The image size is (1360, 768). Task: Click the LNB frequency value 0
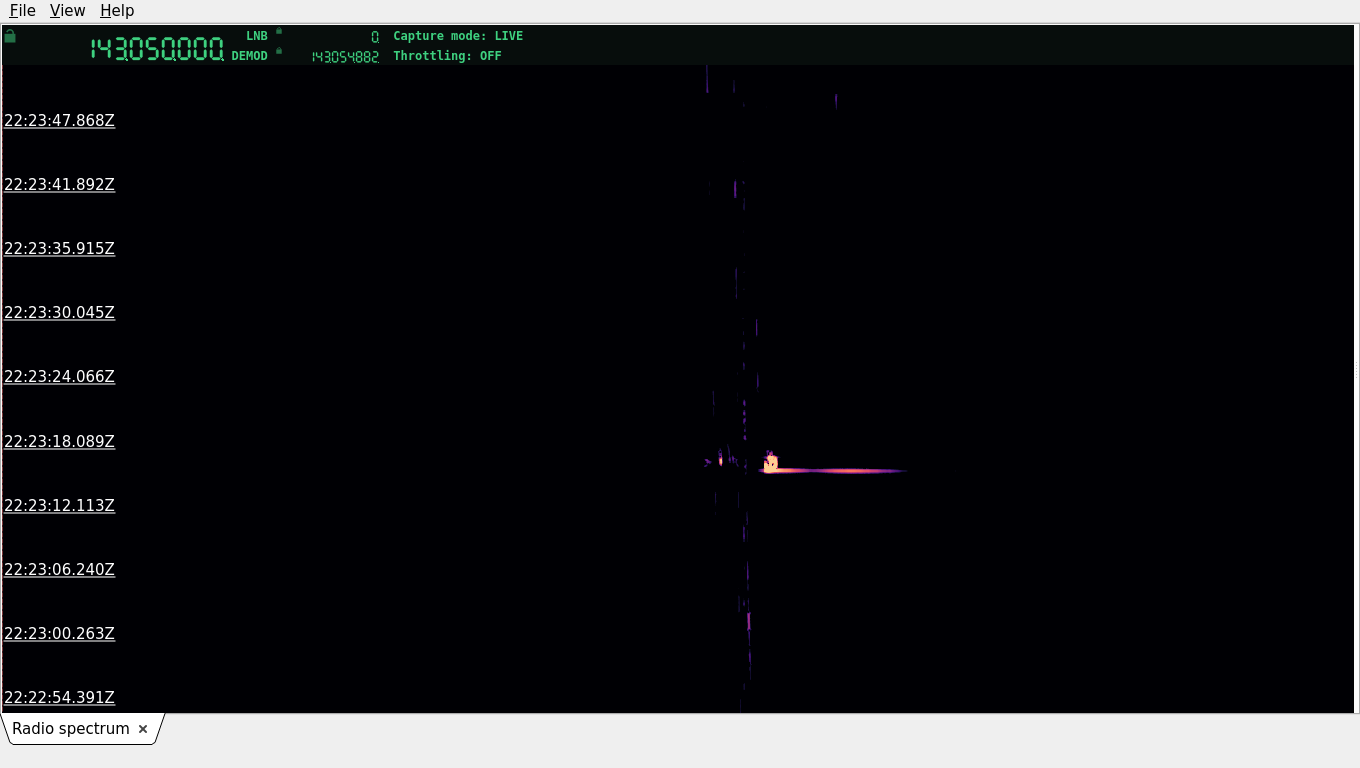coord(375,37)
